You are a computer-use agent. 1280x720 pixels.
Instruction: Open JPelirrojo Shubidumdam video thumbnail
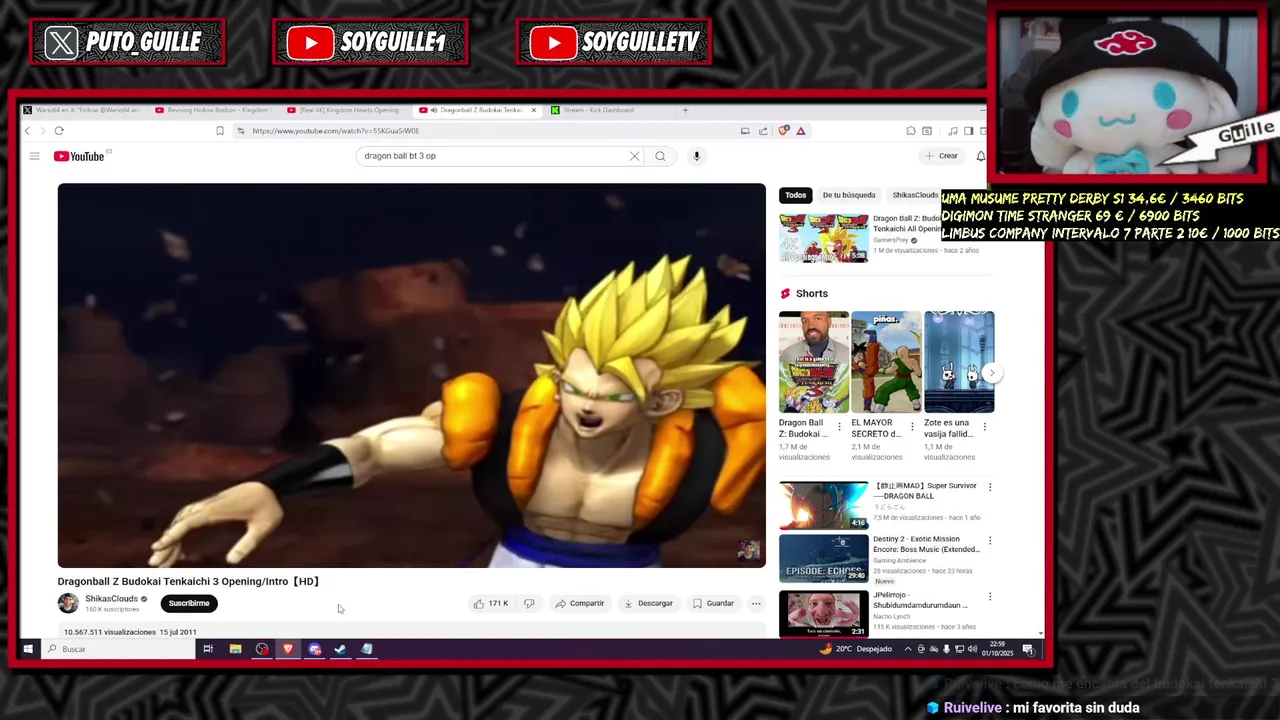824,613
